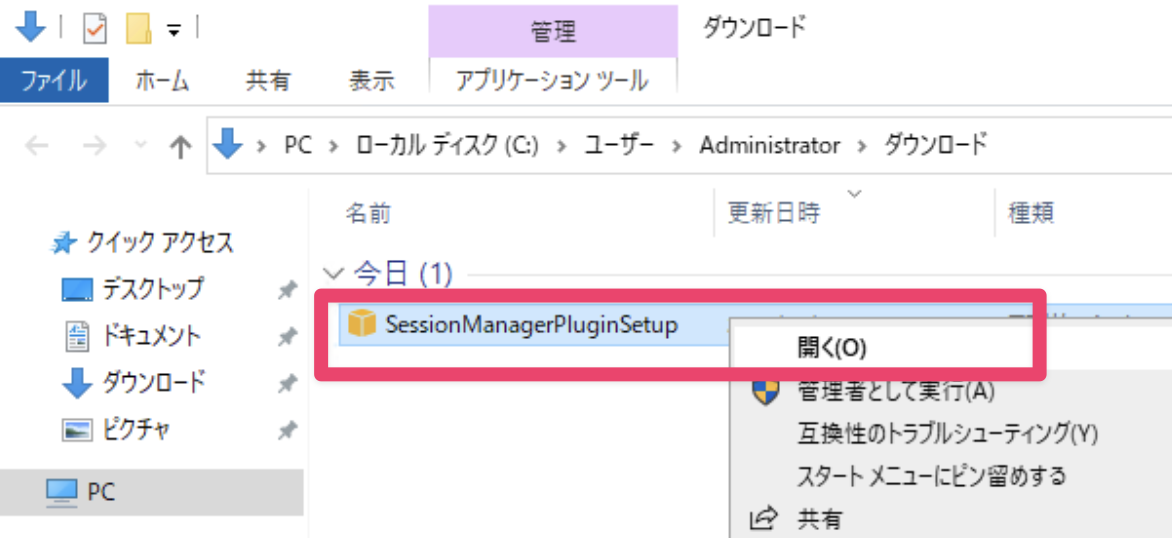The image size is (1172, 538).
Task: Click the 共有 share icon in context menu
Action: click(x=765, y=519)
